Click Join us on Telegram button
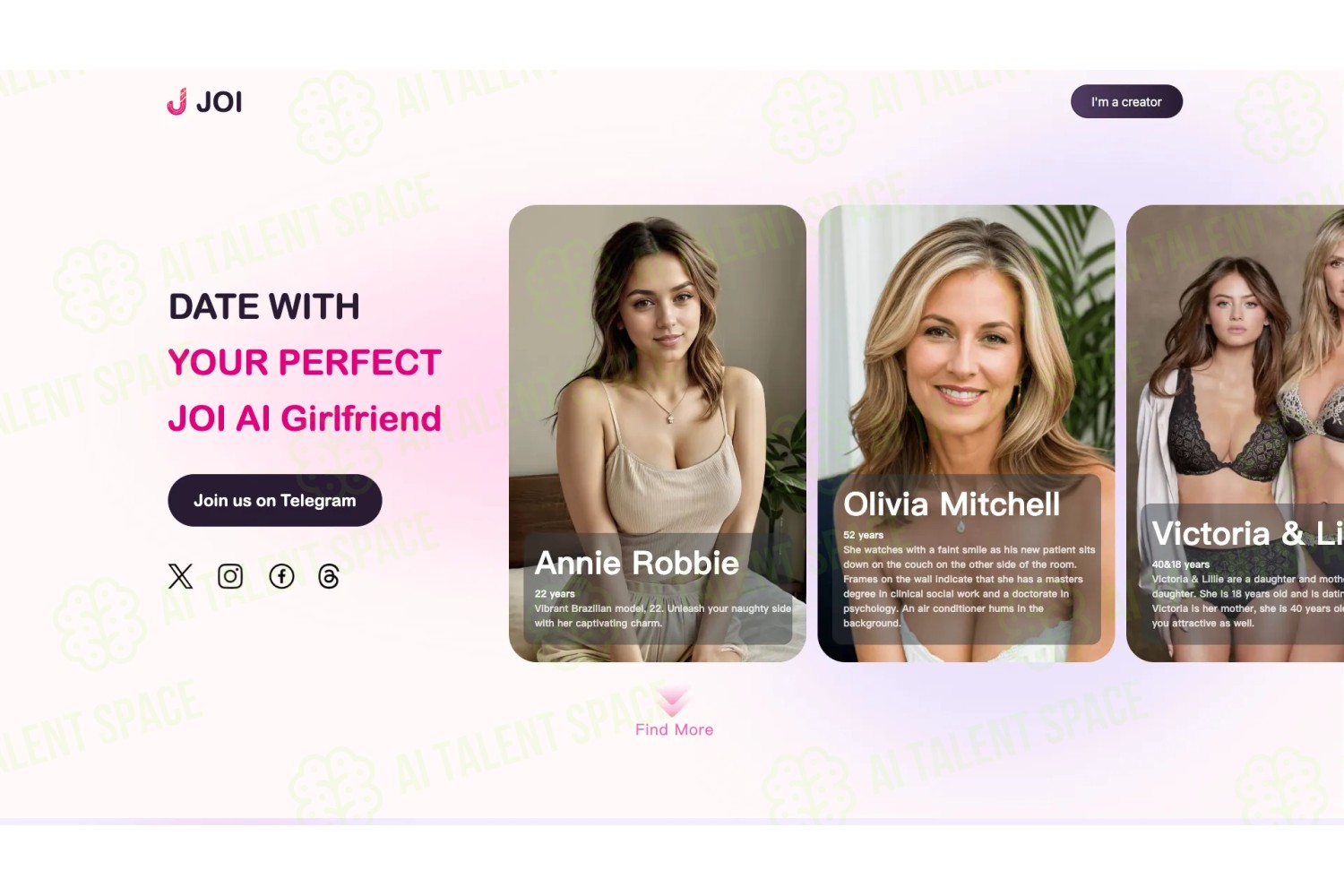Screen dimensions: 1344x896 click(275, 500)
